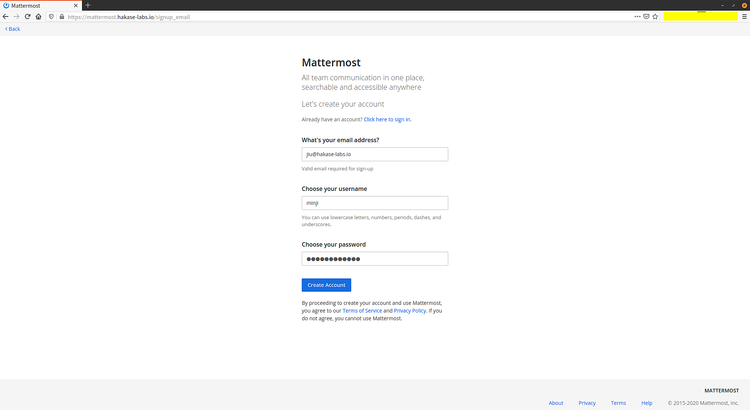Click the 'Click here to sign in' link

pyautogui.click(x=387, y=120)
